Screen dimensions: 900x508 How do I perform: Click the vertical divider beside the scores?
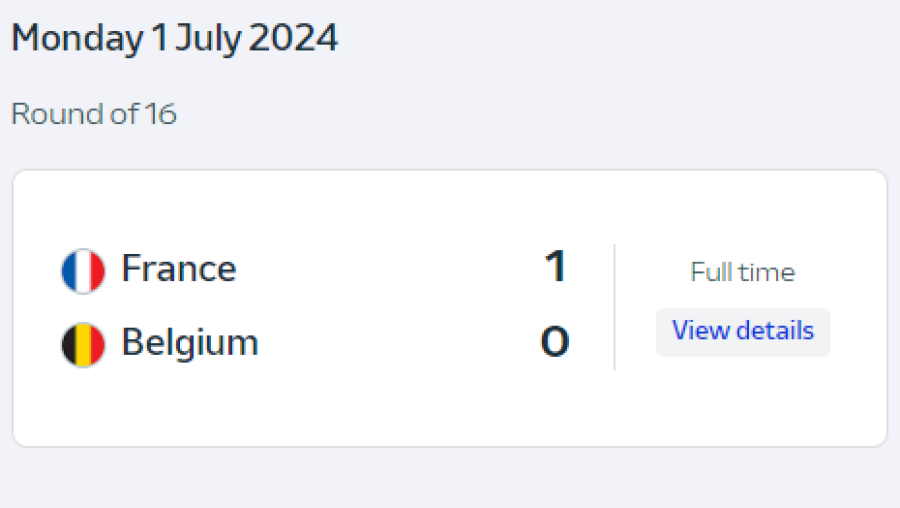(x=614, y=306)
